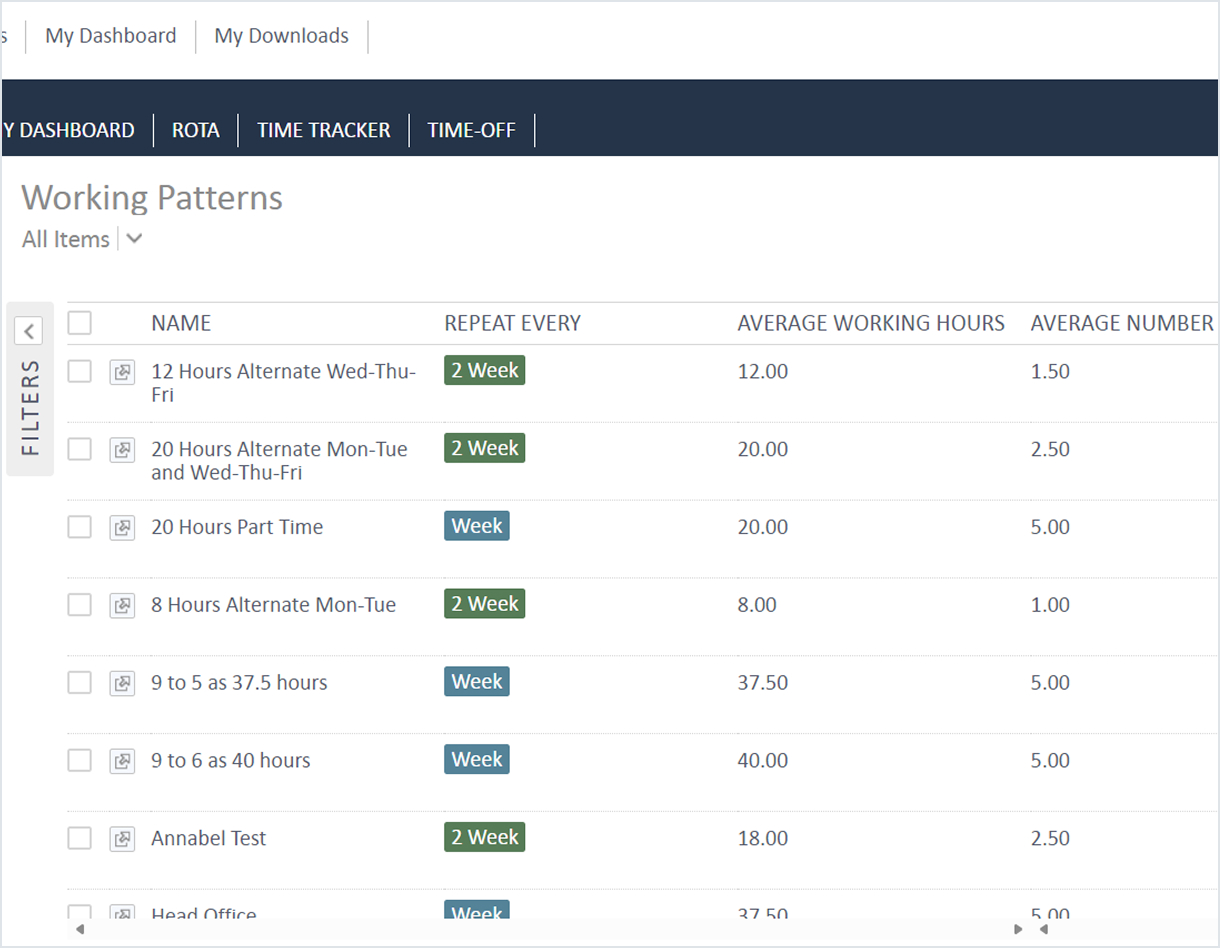Click open icon beside 20 Hours Part Time

click(122, 528)
